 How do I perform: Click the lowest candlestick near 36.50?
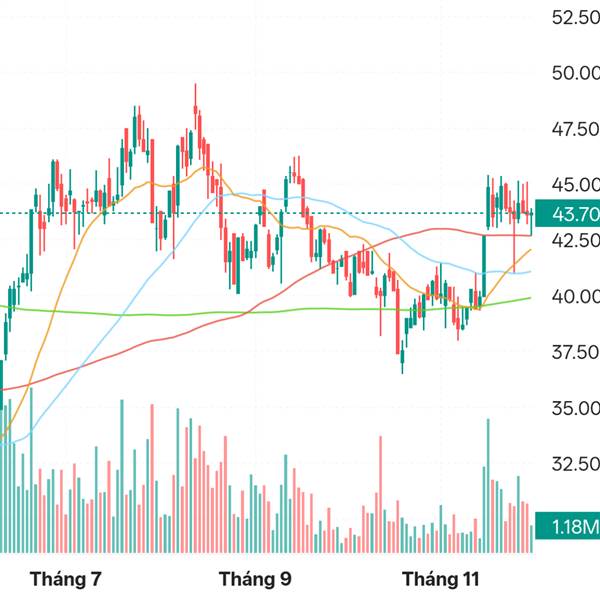click(x=402, y=358)
